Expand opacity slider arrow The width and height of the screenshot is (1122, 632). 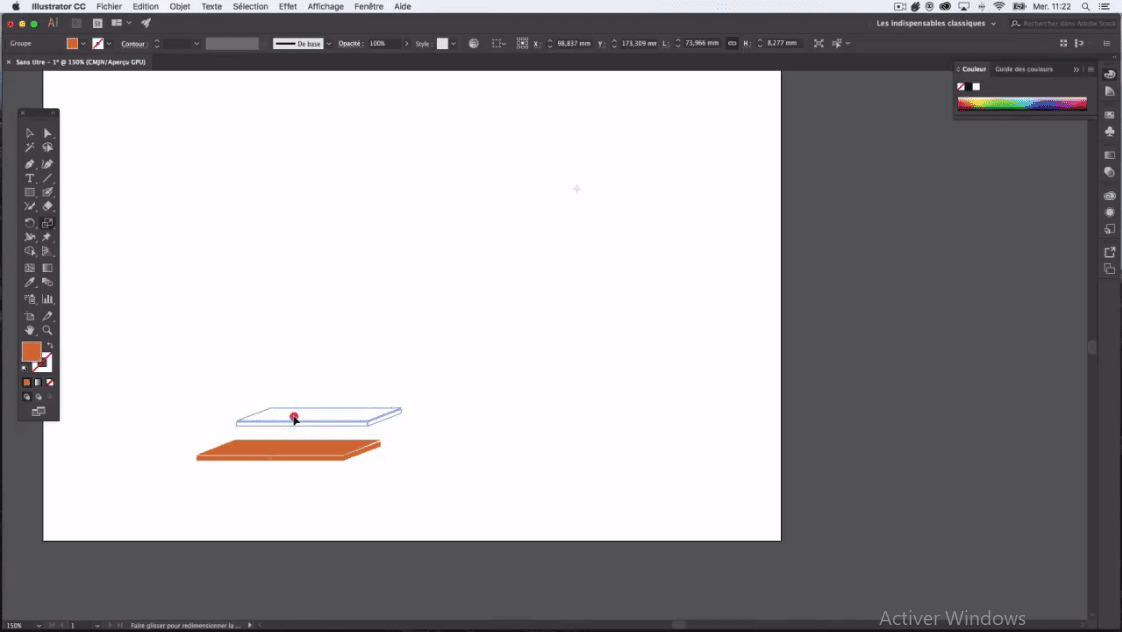tap(406, 44)
